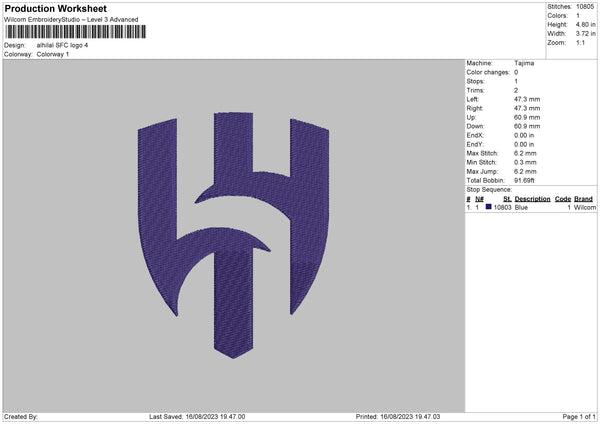Click the St. column header
The width and height of the screenshot is (600, 424).
coord(507,198)
